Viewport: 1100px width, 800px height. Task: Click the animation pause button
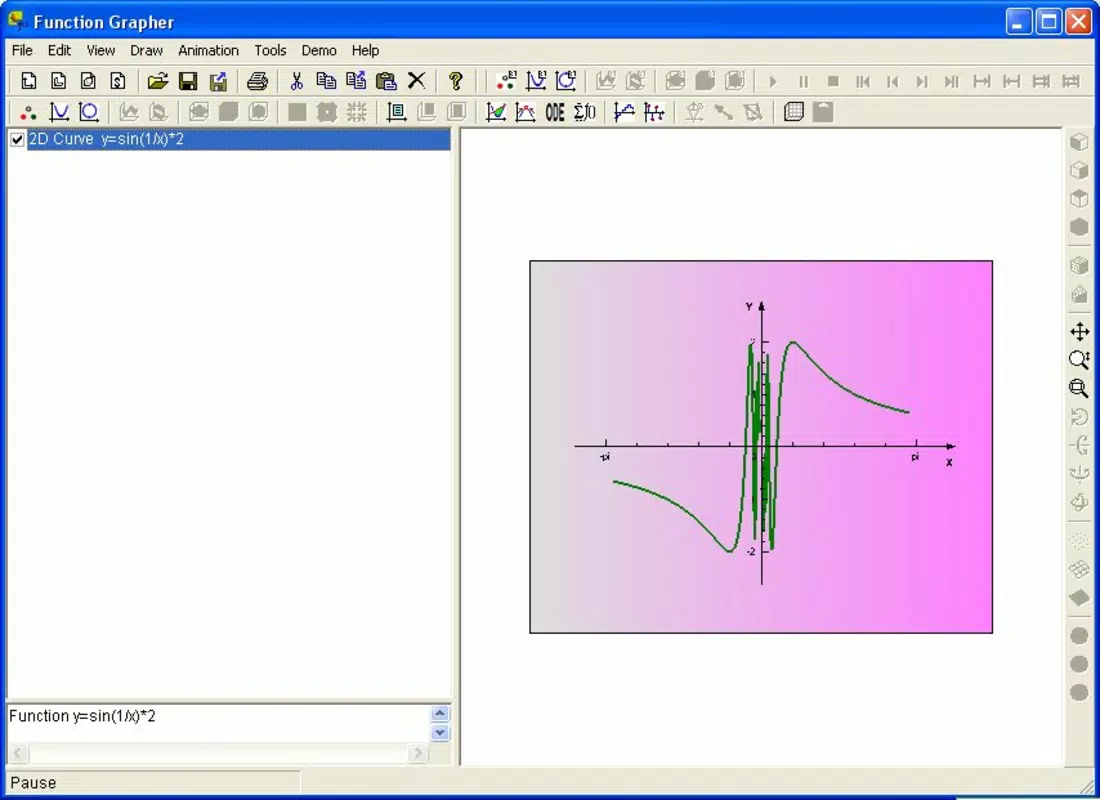803,82
